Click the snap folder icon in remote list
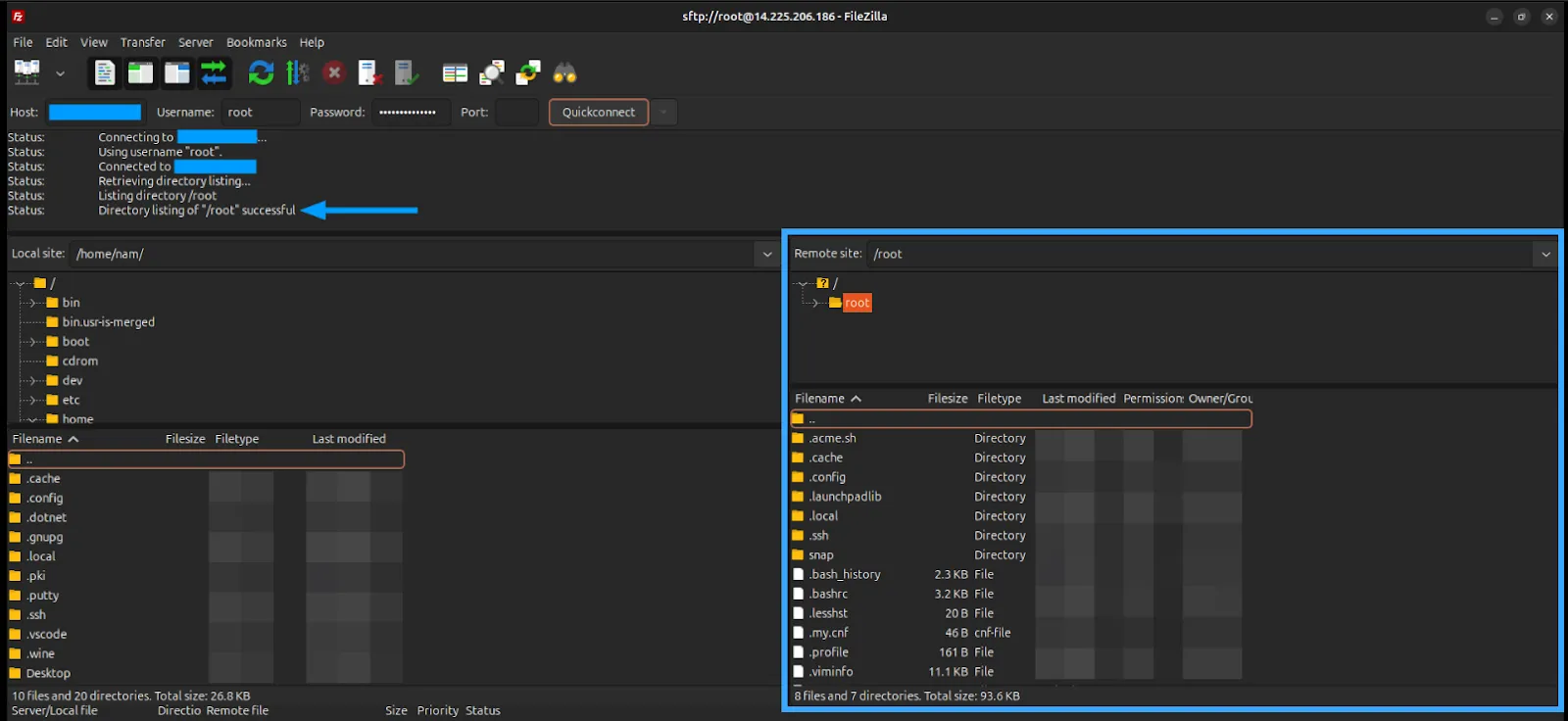1568x721 pixels. click(798, 554)
